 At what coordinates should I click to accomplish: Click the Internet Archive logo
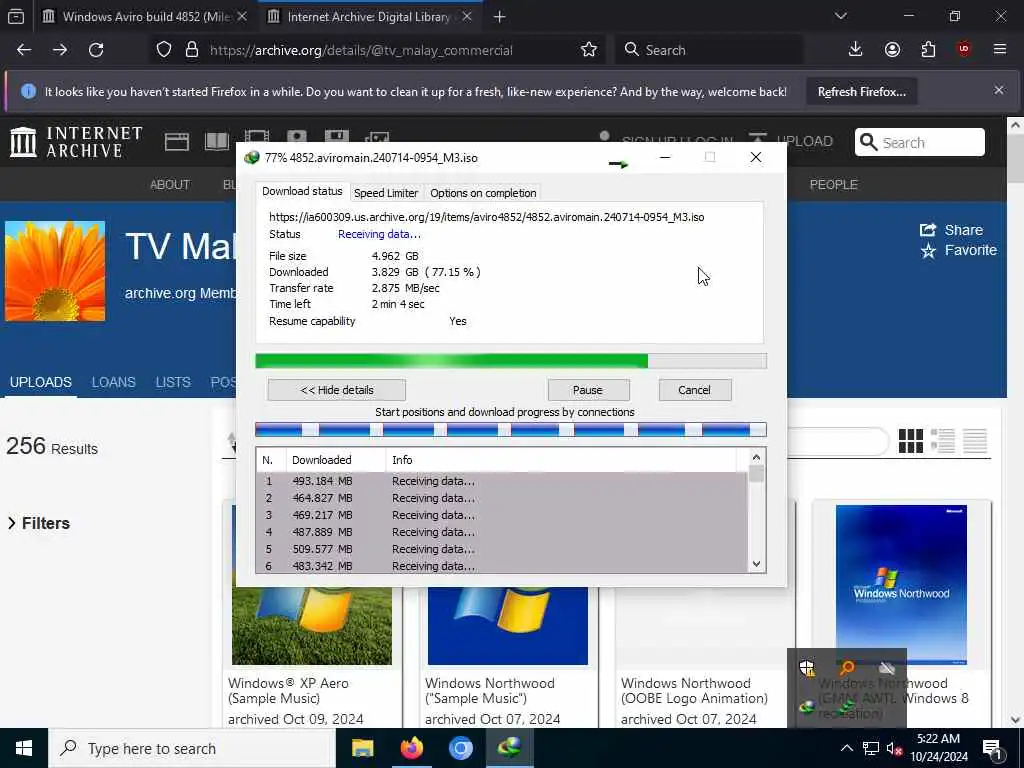76,142
